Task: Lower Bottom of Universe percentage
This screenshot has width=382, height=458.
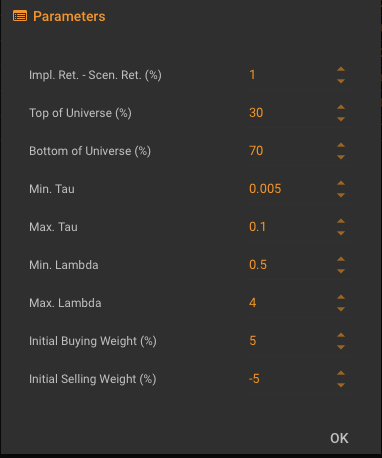Action: (341, 157)
